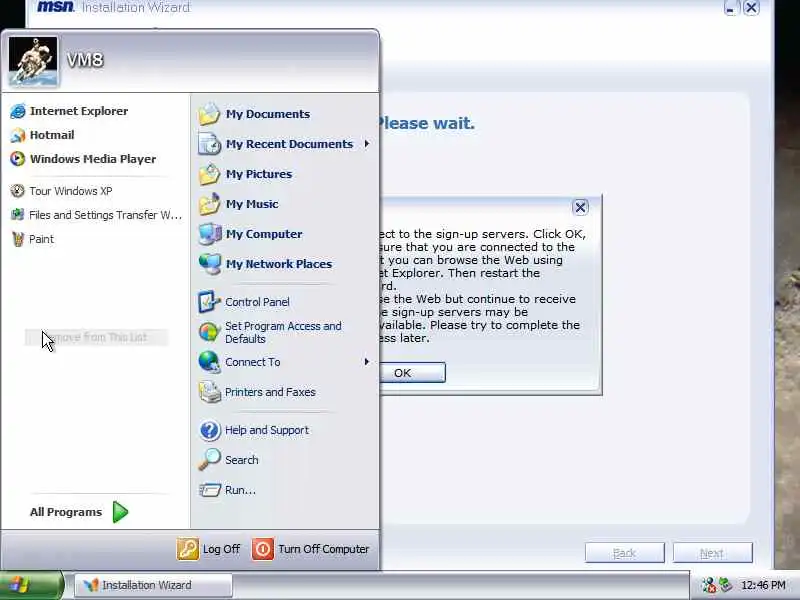Select the Tour Windows XP entry text
This screenshot has height=600, width=800.
coord(70,191)
